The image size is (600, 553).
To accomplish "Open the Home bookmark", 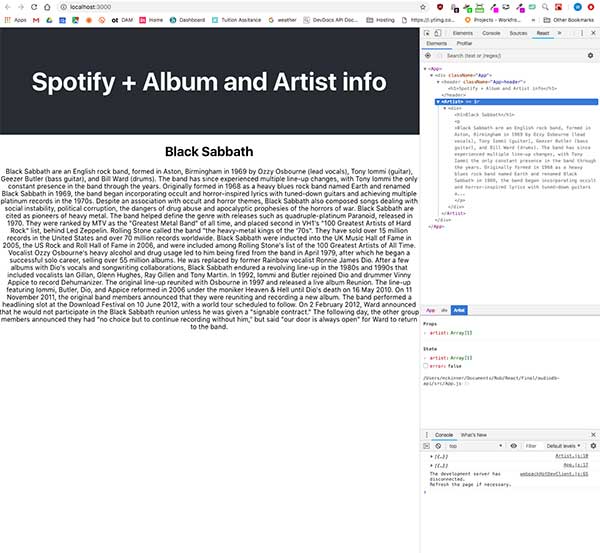I will pyautogui.click(x=151, y=20).
